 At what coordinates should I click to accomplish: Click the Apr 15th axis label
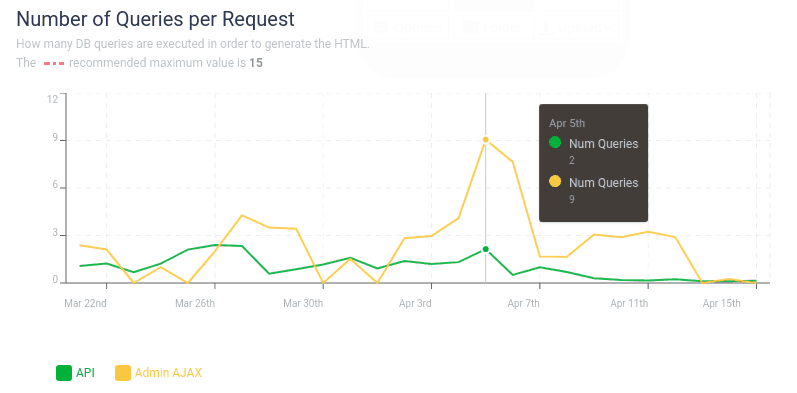tap(722, 304)
